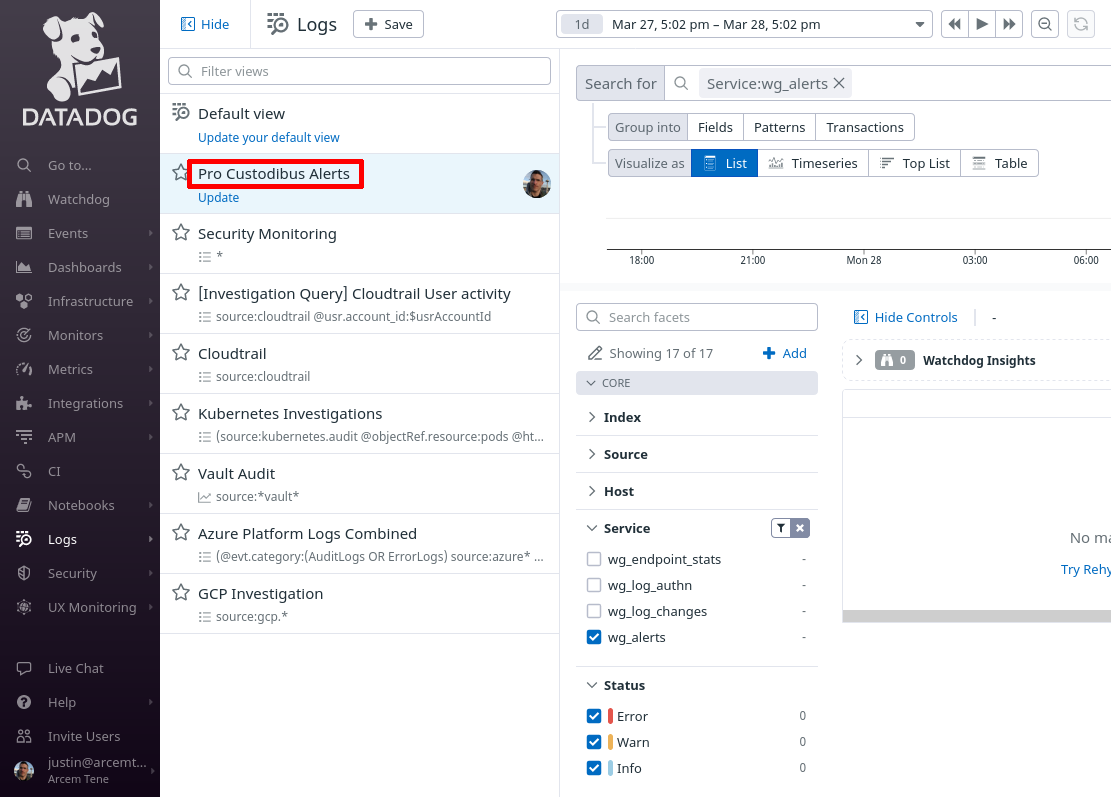The width and height of the screenshot is (1111, 797).
Task: Visualize as Timeseries
Action: point(813,163)
